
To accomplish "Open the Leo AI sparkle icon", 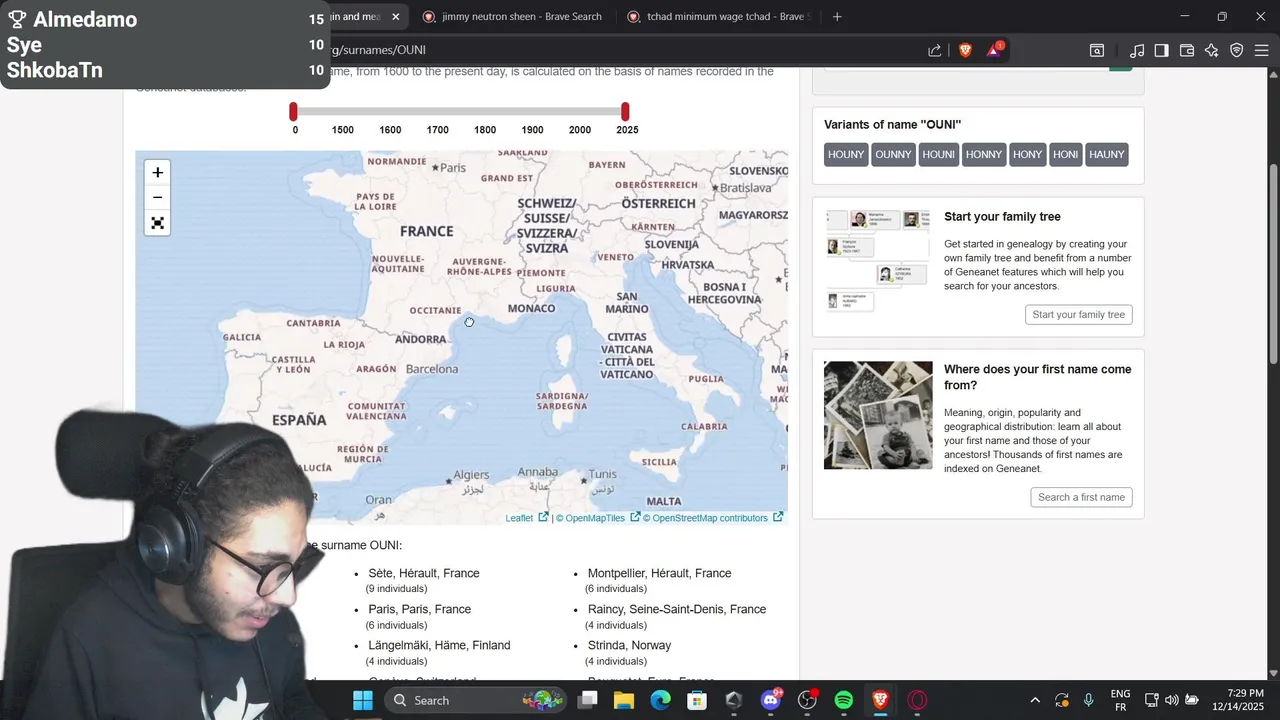I will [x=1211, y=50].
